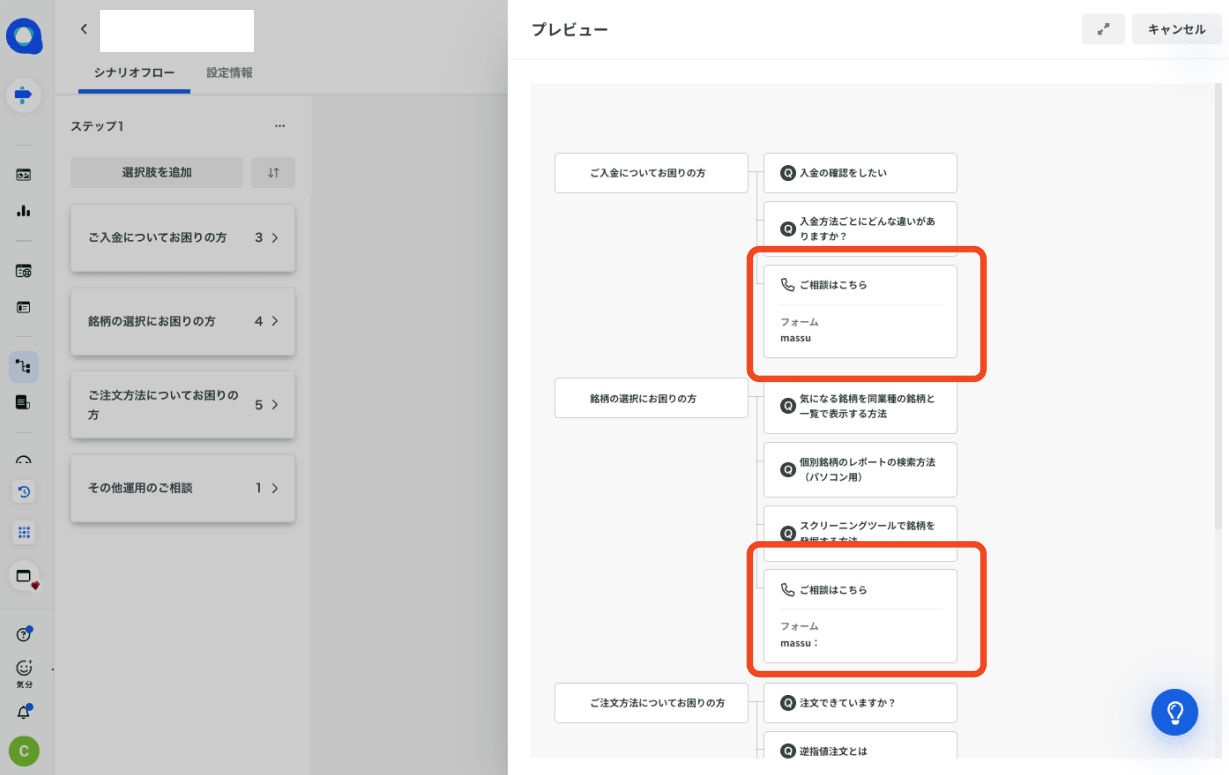Click the 気分 mood smiley icon
Screen dimensions: 1229x775
pyautogui.click(x=24, y=668)
